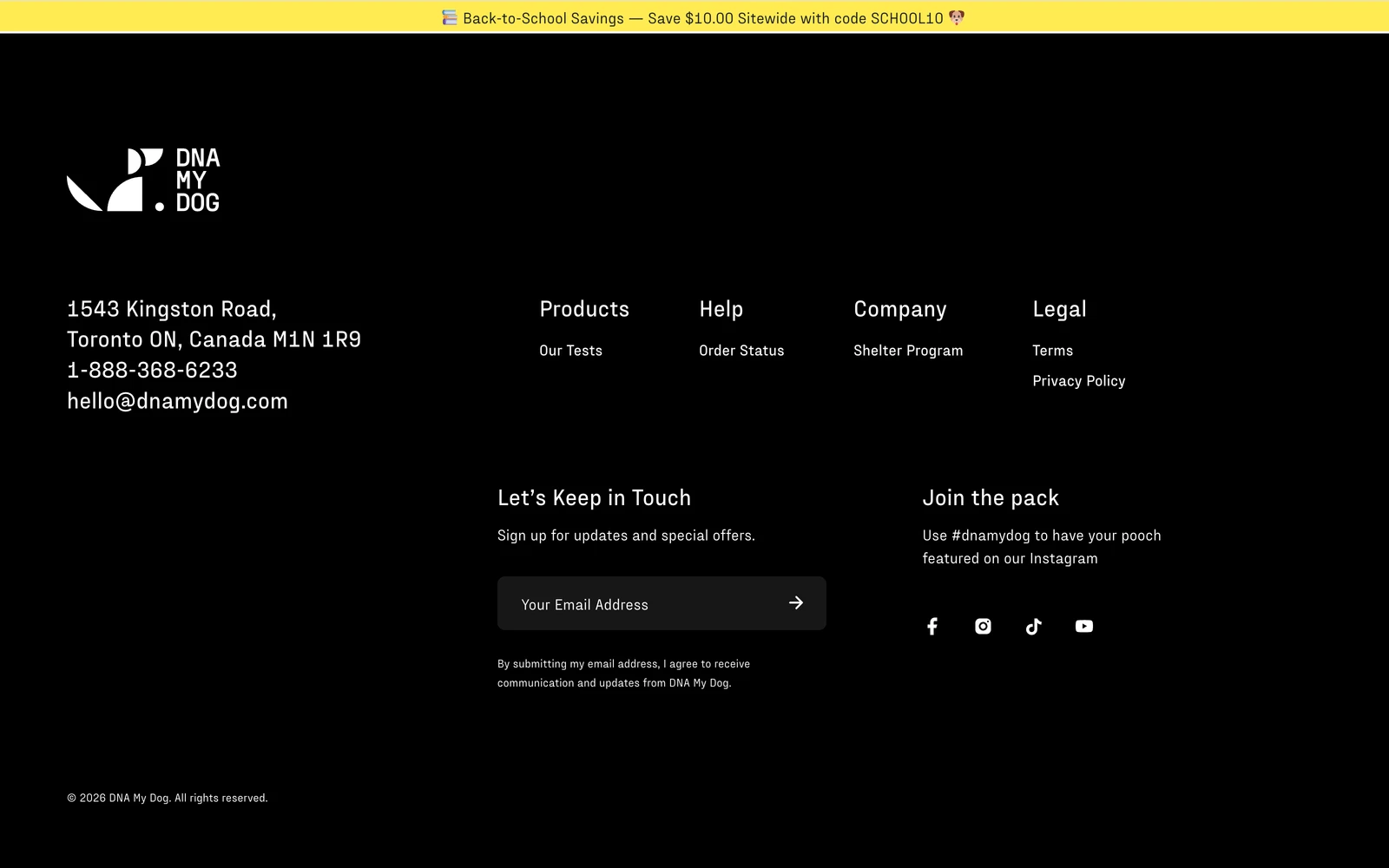This screenshot has width=1389, height=868.
Task: Click the 1543 Kingston Road address line
Action: click(x=172, y=309)
